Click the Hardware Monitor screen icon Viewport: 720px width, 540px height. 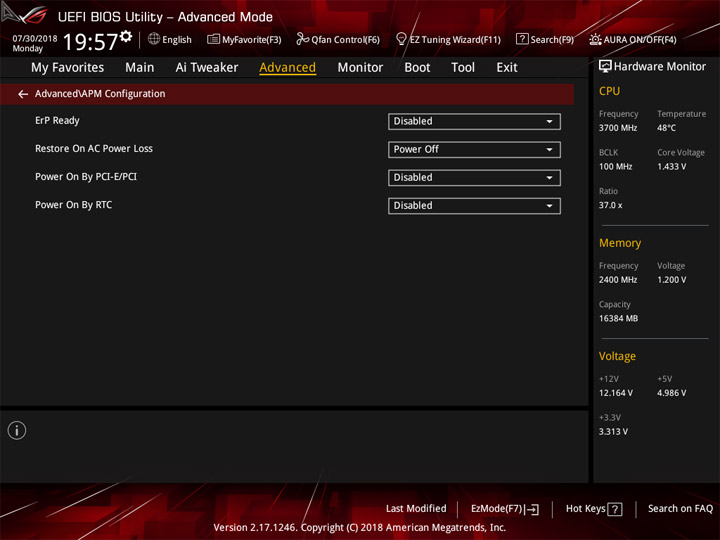(605, 67)
